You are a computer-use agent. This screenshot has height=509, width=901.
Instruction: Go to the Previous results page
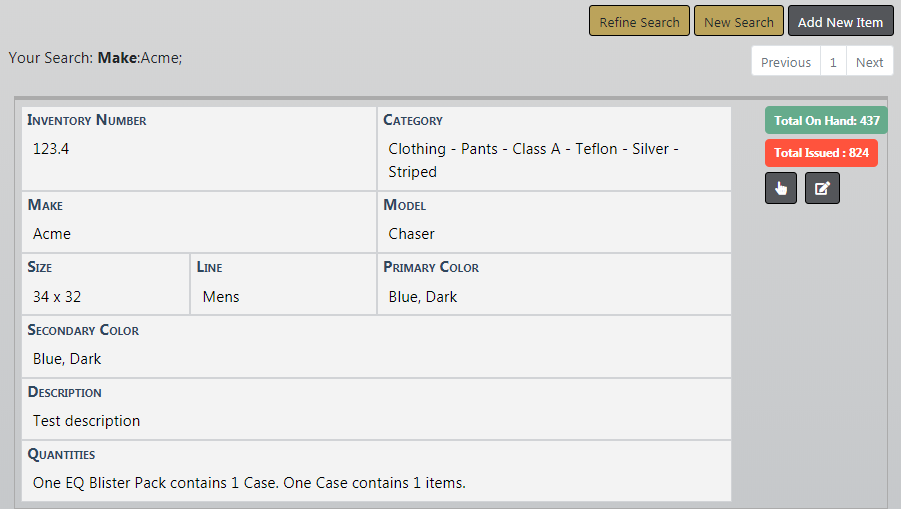pos(785,62)
